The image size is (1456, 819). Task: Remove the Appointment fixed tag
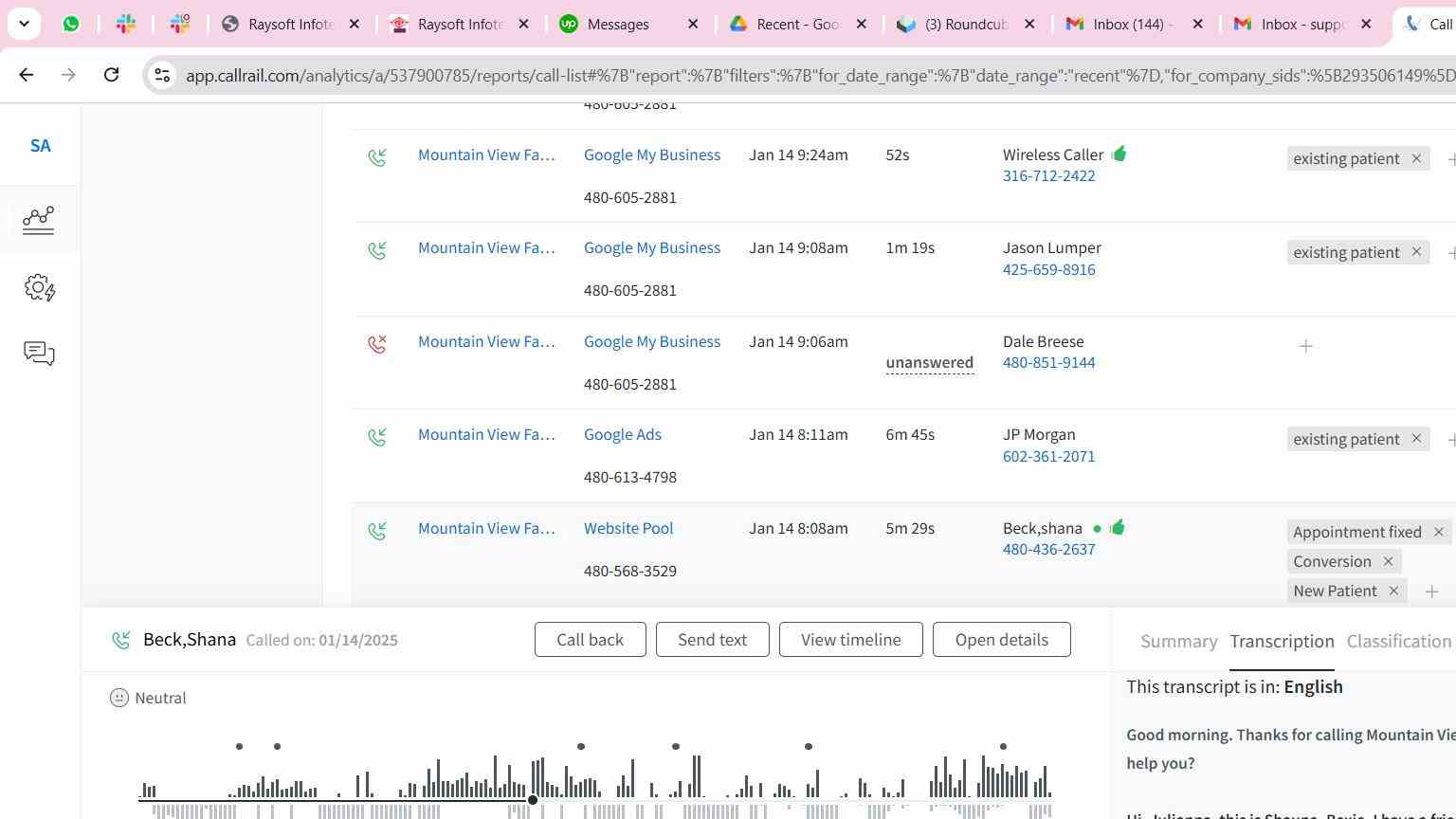(1438, 532)
